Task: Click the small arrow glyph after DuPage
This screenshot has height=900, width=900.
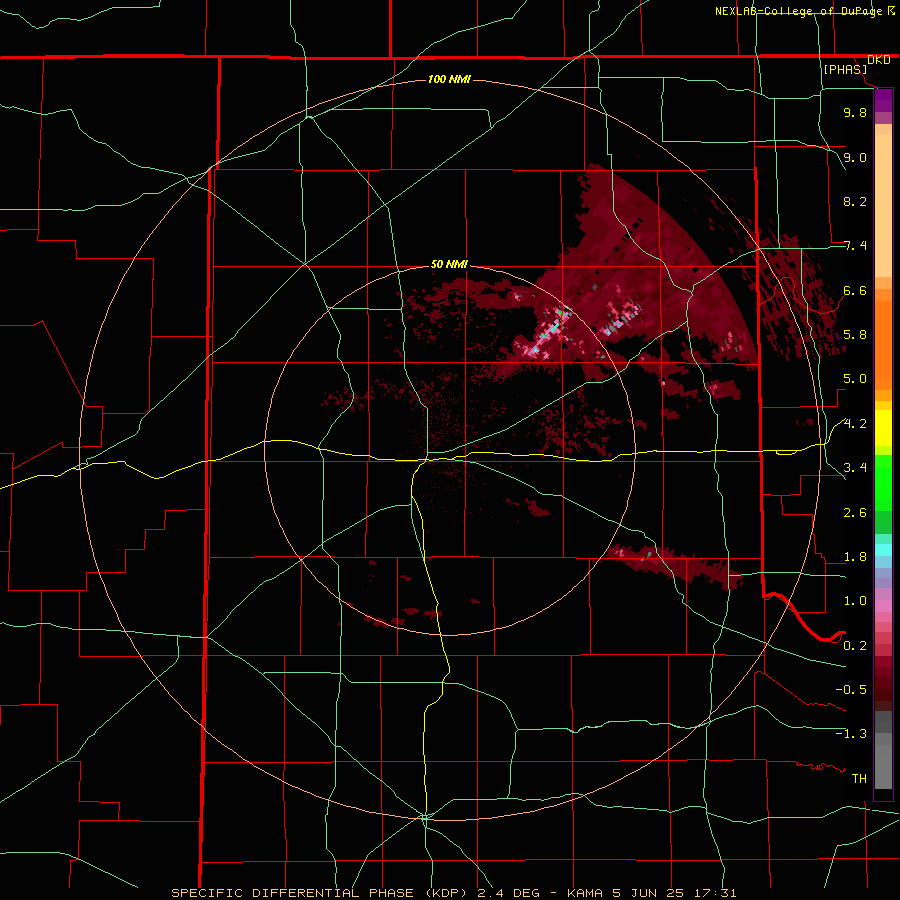Action: [x=891, y=10]
